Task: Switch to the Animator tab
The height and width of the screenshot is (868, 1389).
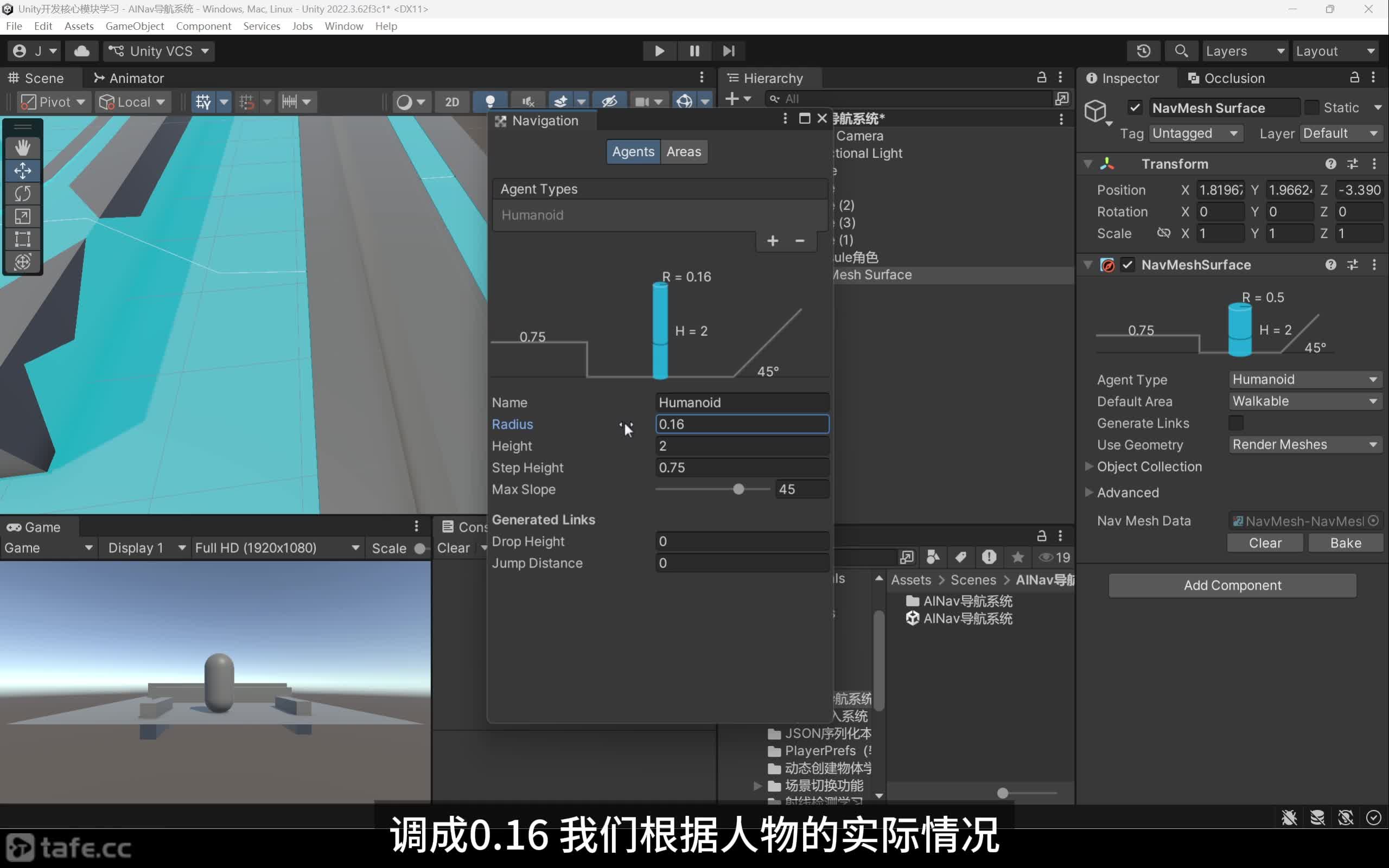Action: 129,78
